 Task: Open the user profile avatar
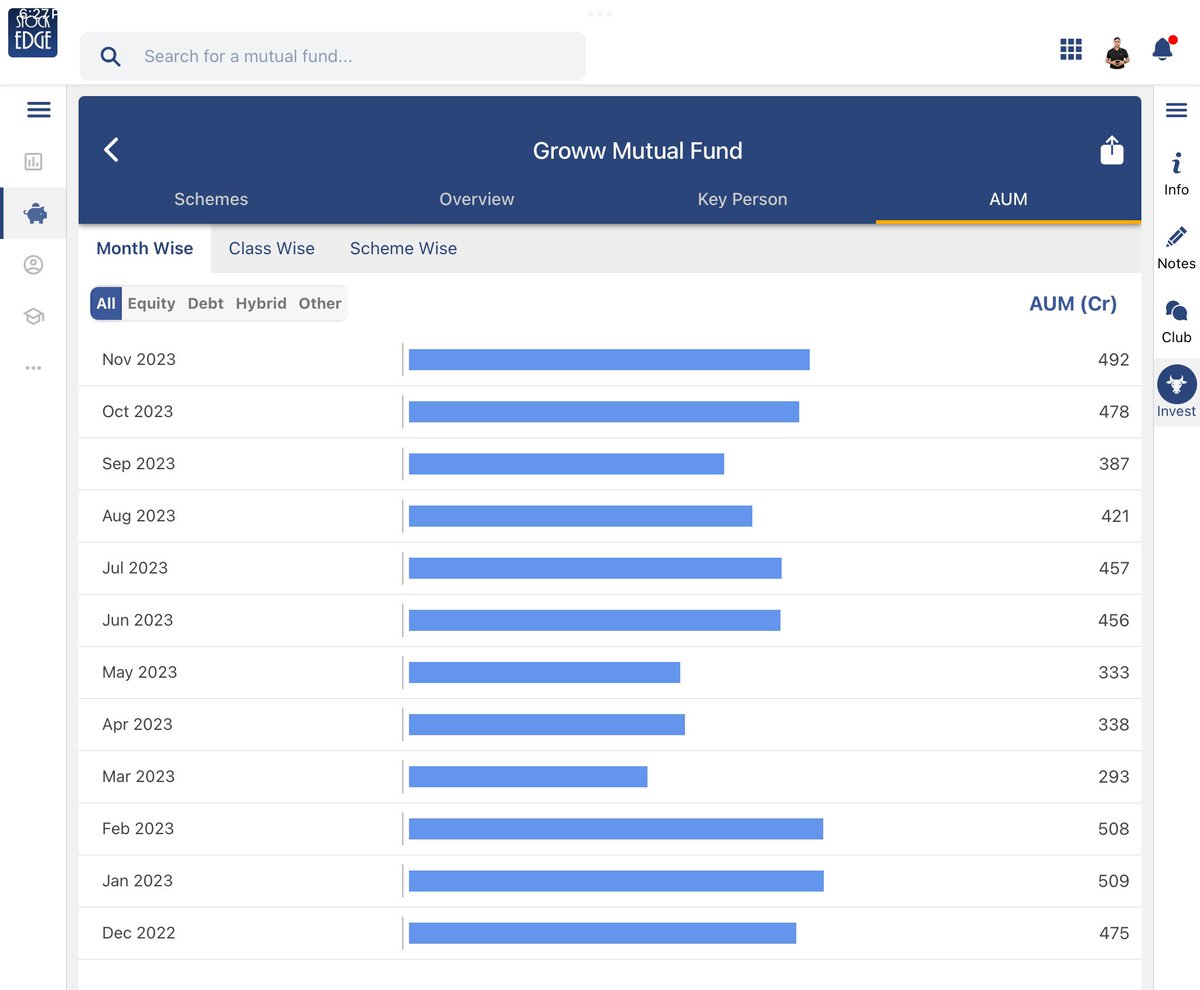(x=1117, y=52)
